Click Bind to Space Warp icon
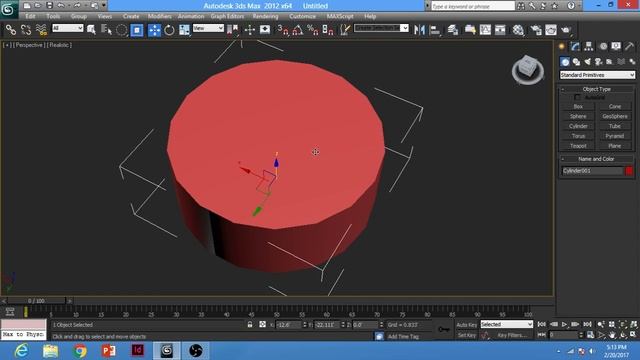This screenshot has width=640, height=360. click(41, 30)
